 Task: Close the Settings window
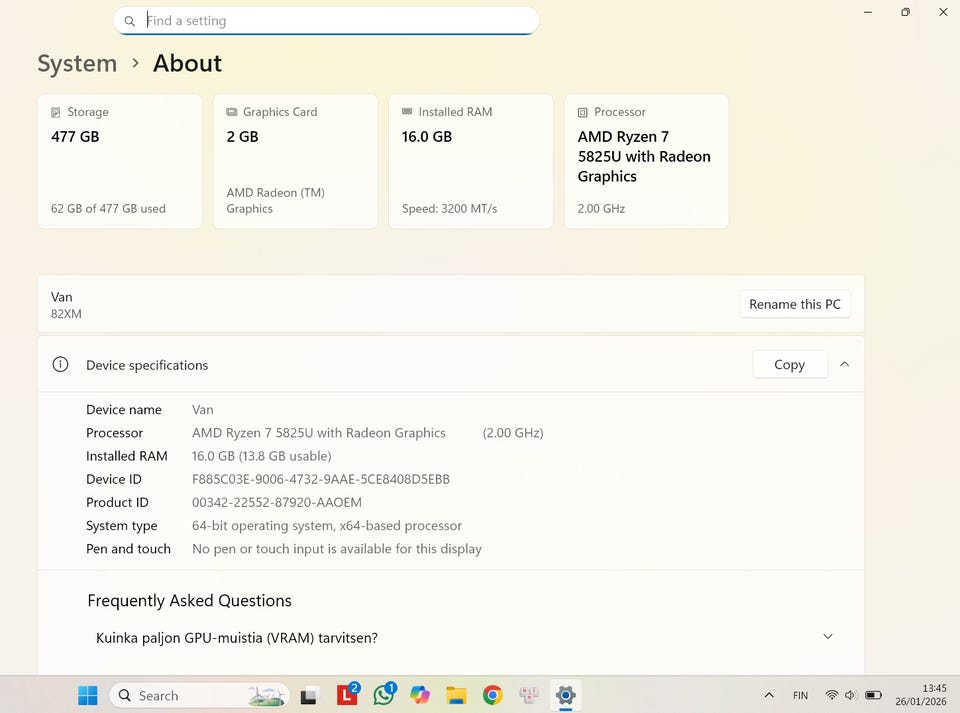click(943, 12)
